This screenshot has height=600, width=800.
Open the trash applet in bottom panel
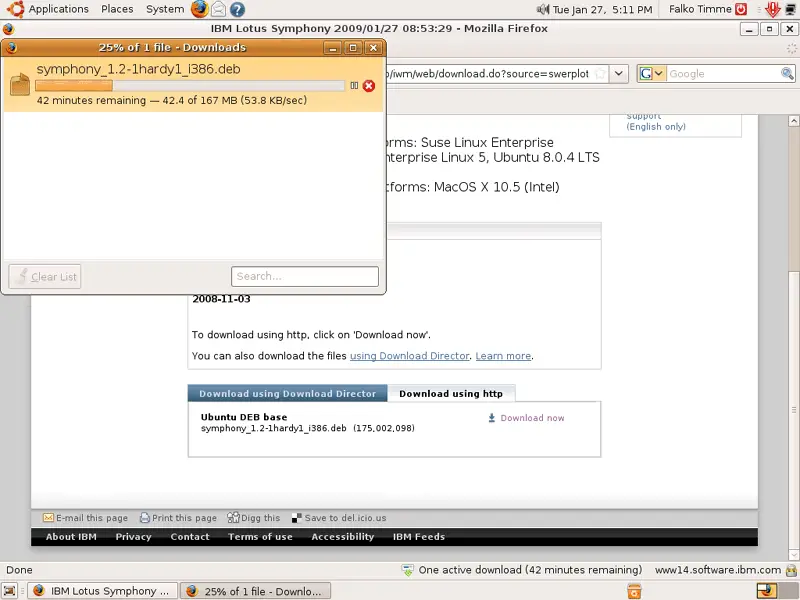(x=634, y=591)
